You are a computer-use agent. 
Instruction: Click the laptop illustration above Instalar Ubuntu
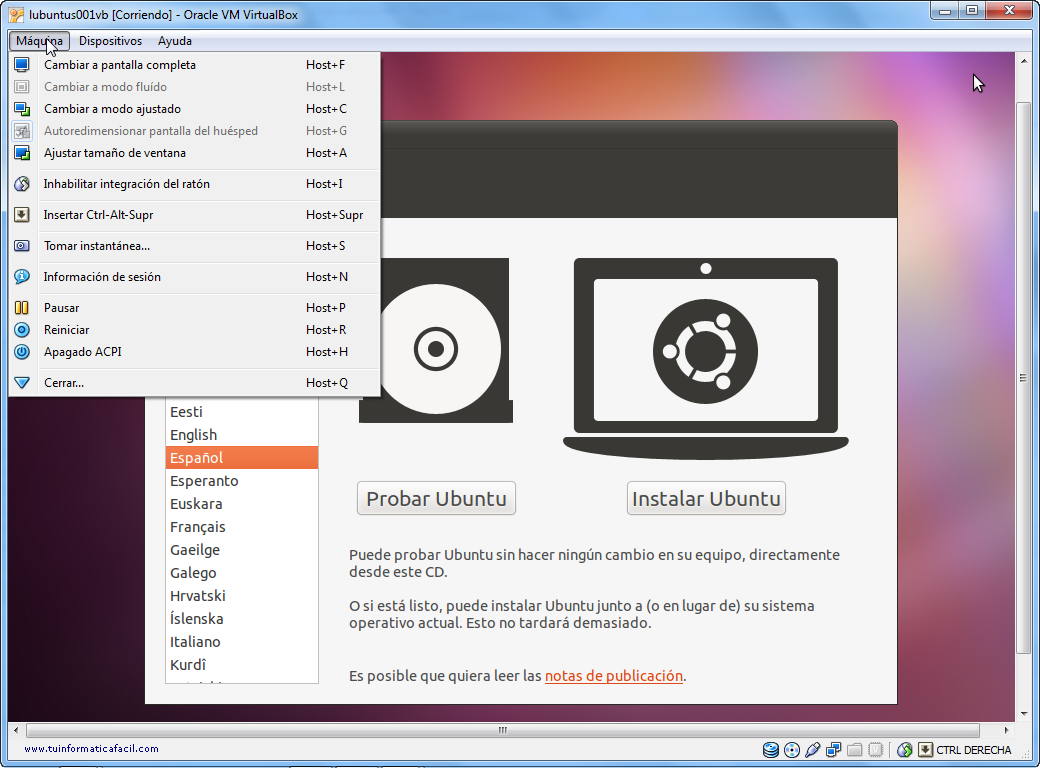706,358
